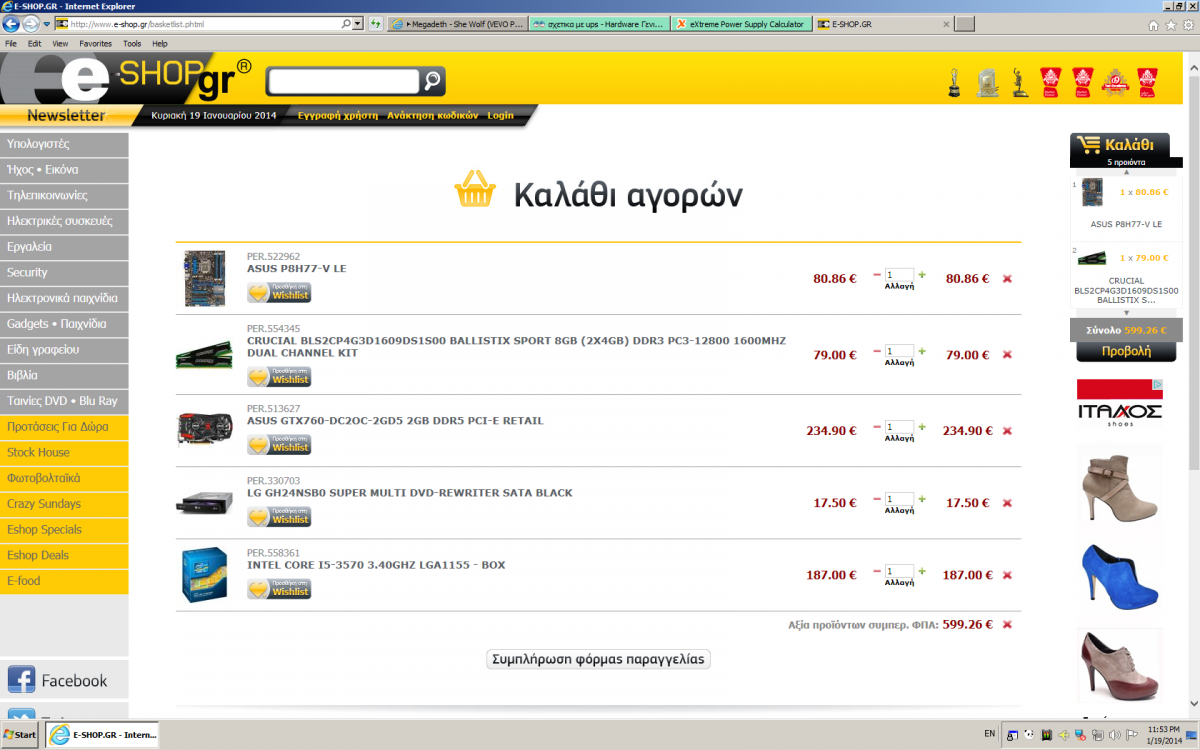Open Crazy Sundays category
The image size is (1200, 750).
(64, 504)
